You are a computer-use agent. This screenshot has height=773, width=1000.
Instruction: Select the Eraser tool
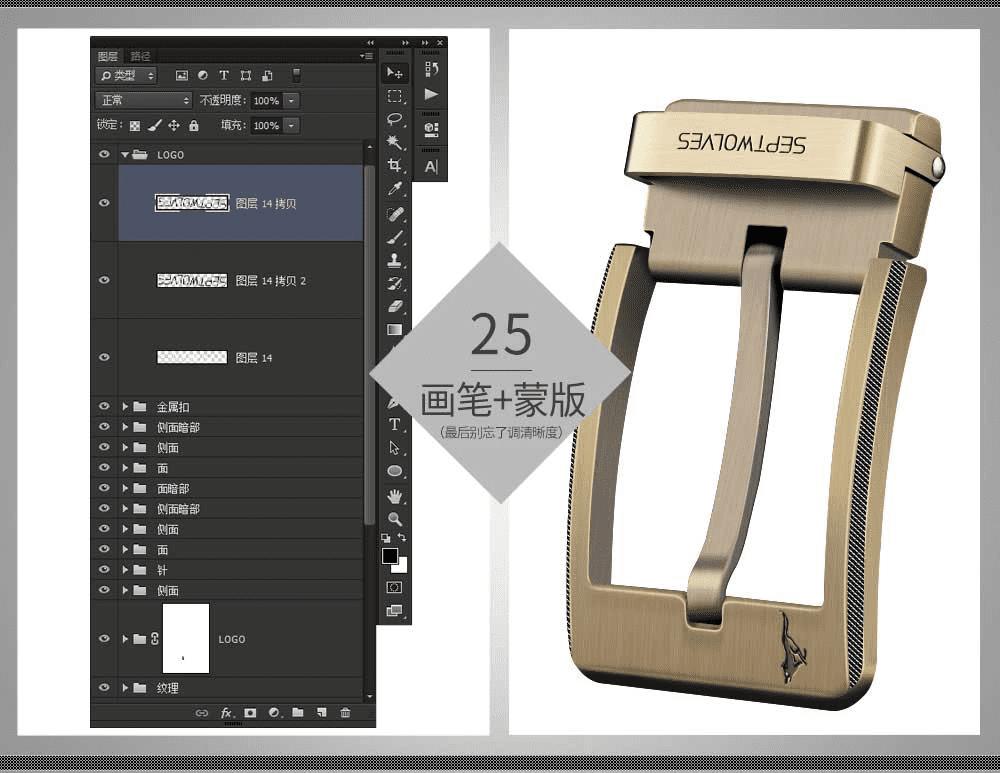pos(395,306)
